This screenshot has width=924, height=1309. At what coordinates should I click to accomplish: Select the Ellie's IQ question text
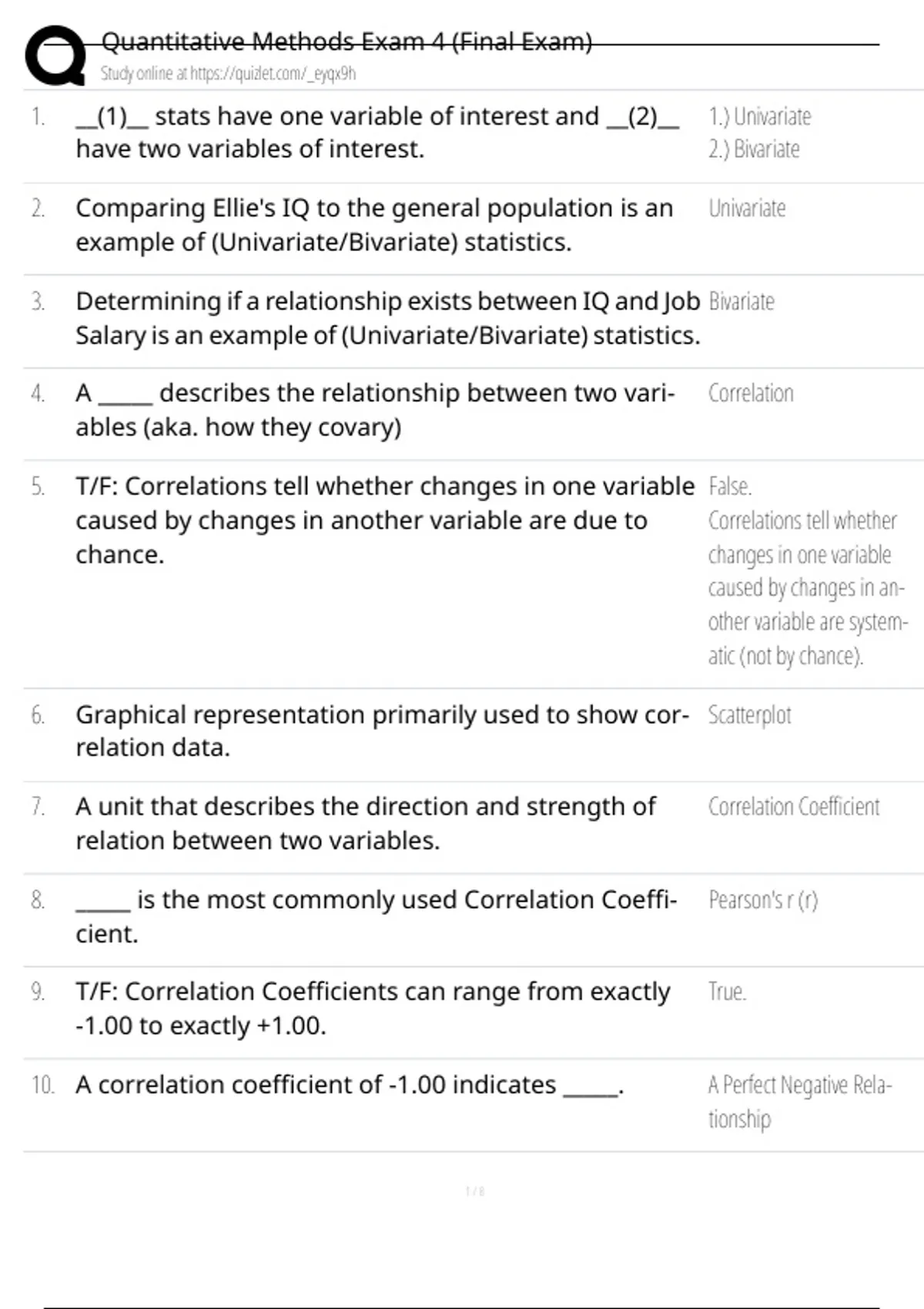click(x=374, y=225)
